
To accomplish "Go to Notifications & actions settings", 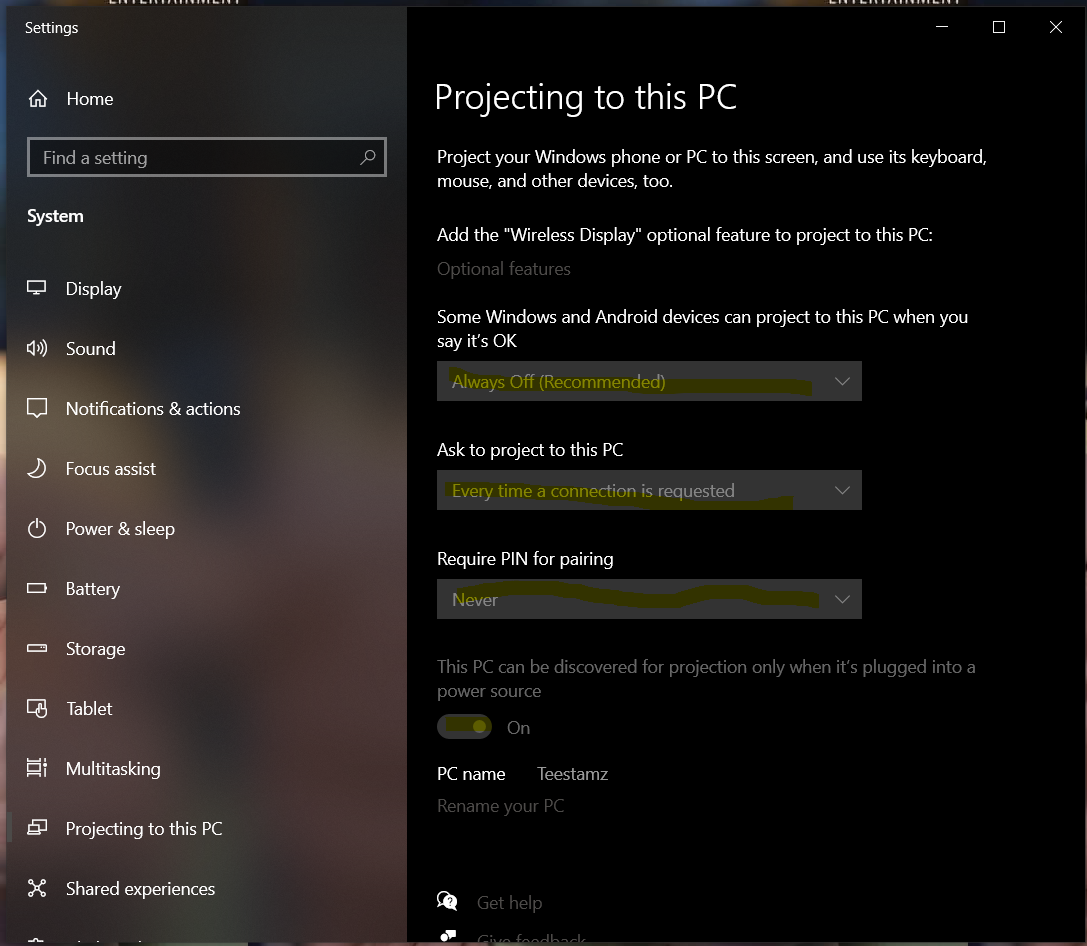I will [x=153, y=408].
